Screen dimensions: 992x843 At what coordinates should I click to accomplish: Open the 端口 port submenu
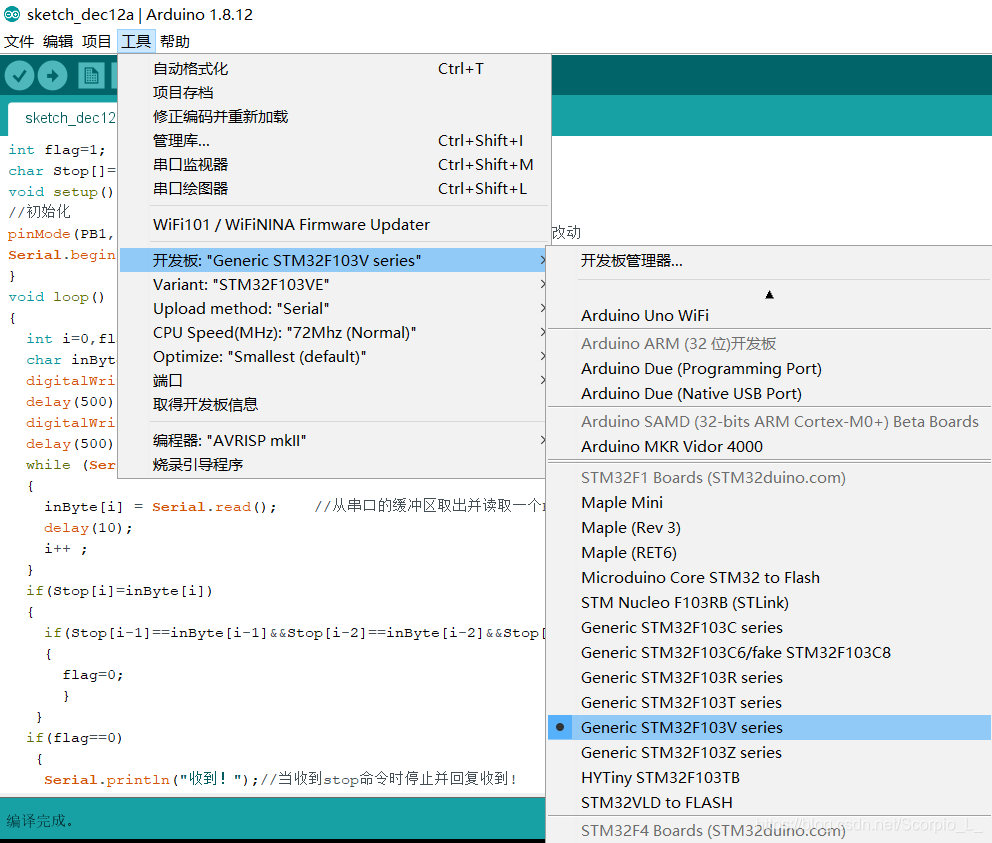point(333,380)
